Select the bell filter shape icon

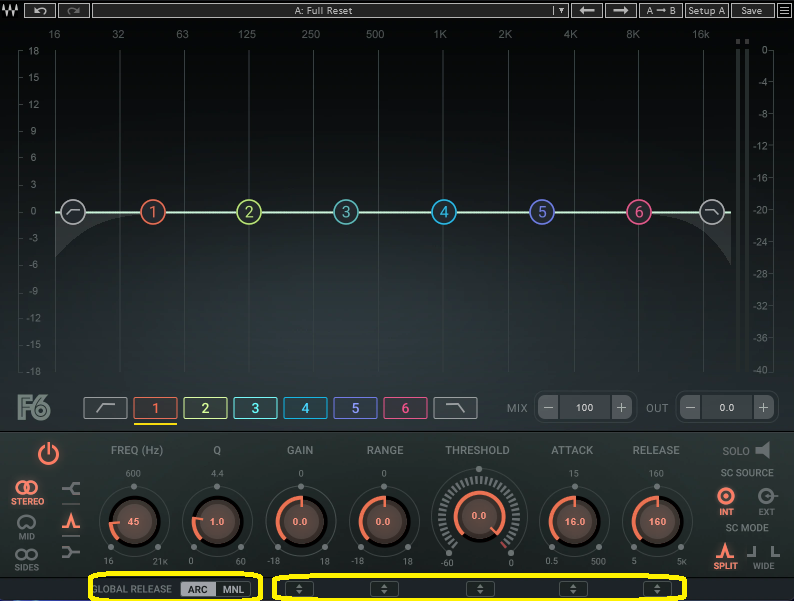point(70,520)
